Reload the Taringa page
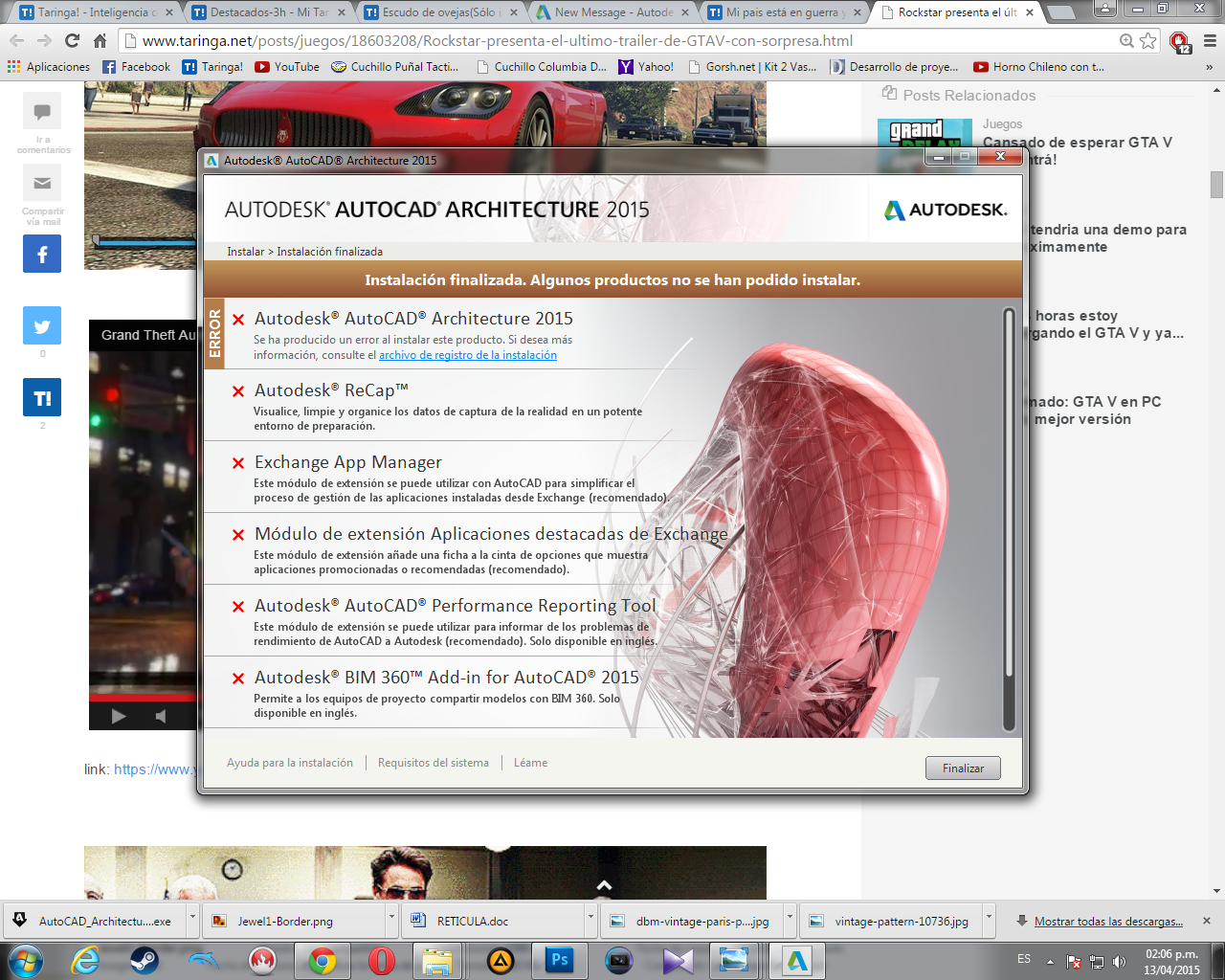 point(72,41)
